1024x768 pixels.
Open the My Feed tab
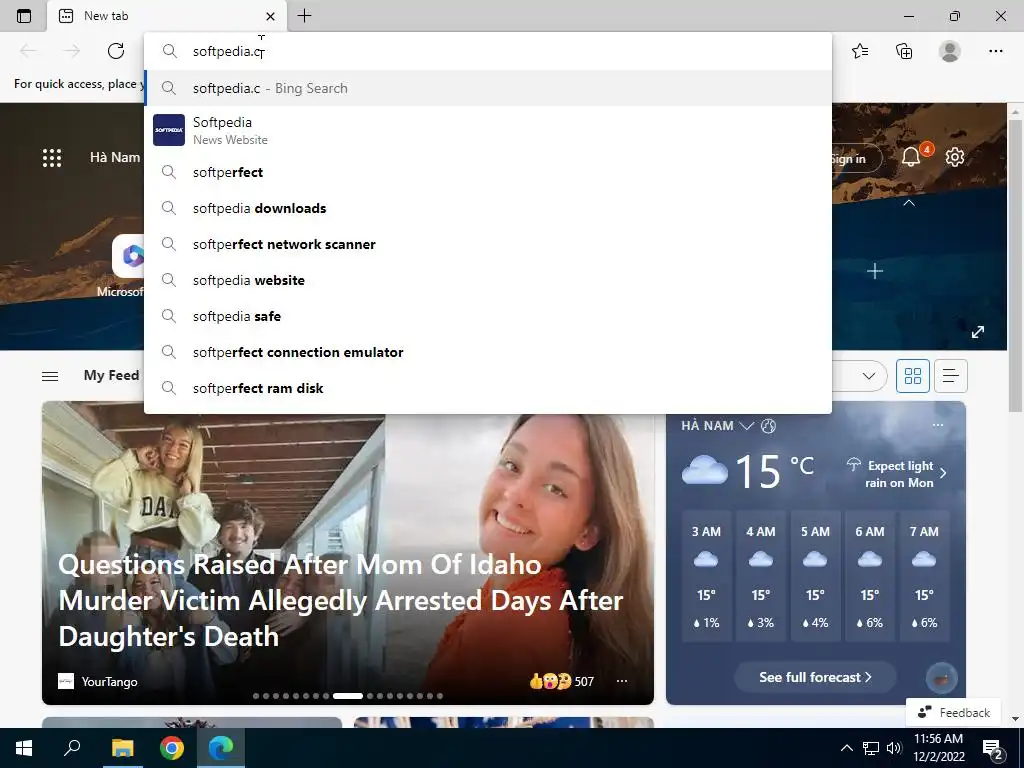pos(111,376)
